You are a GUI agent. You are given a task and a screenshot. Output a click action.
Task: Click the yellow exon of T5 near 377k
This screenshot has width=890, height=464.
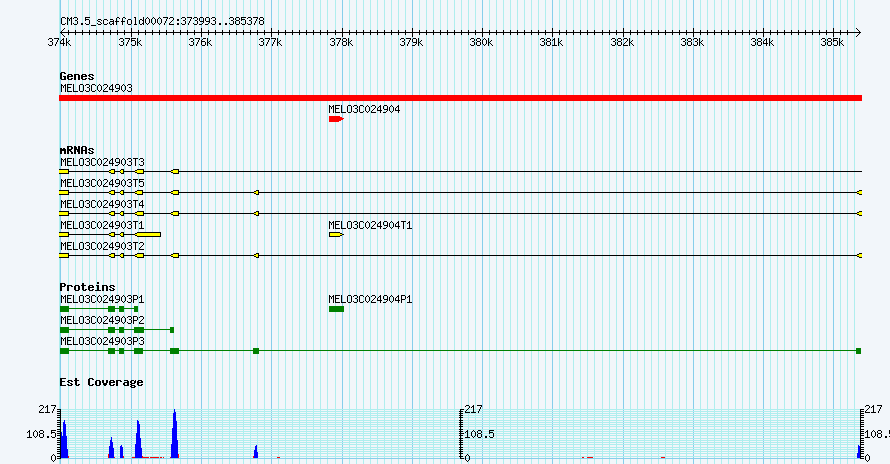[x=257, y=193]
